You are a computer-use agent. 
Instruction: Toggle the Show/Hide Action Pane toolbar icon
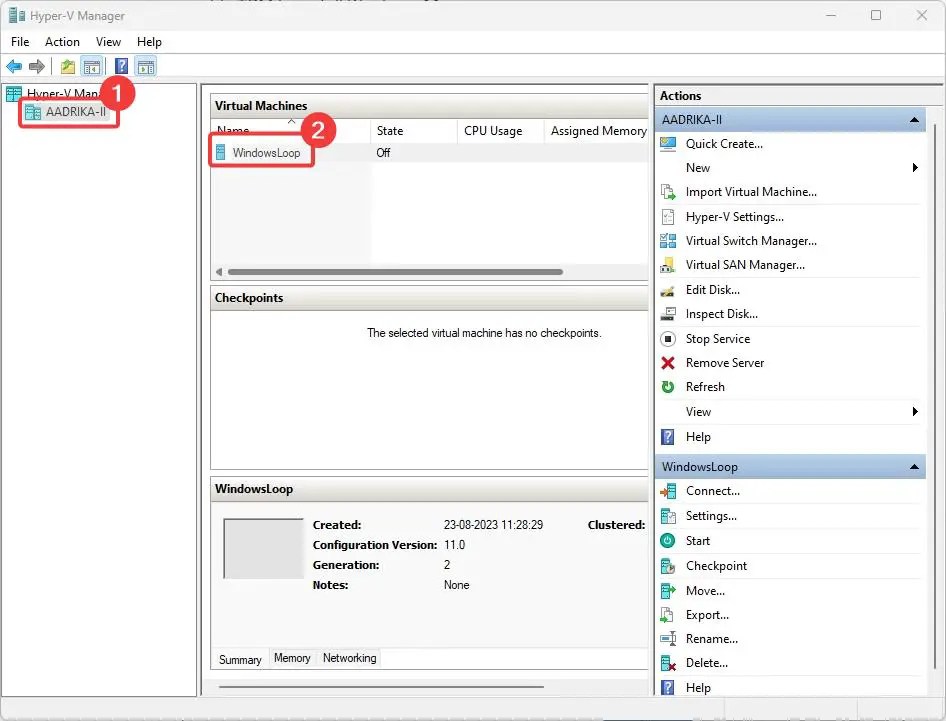coord(146,66)
